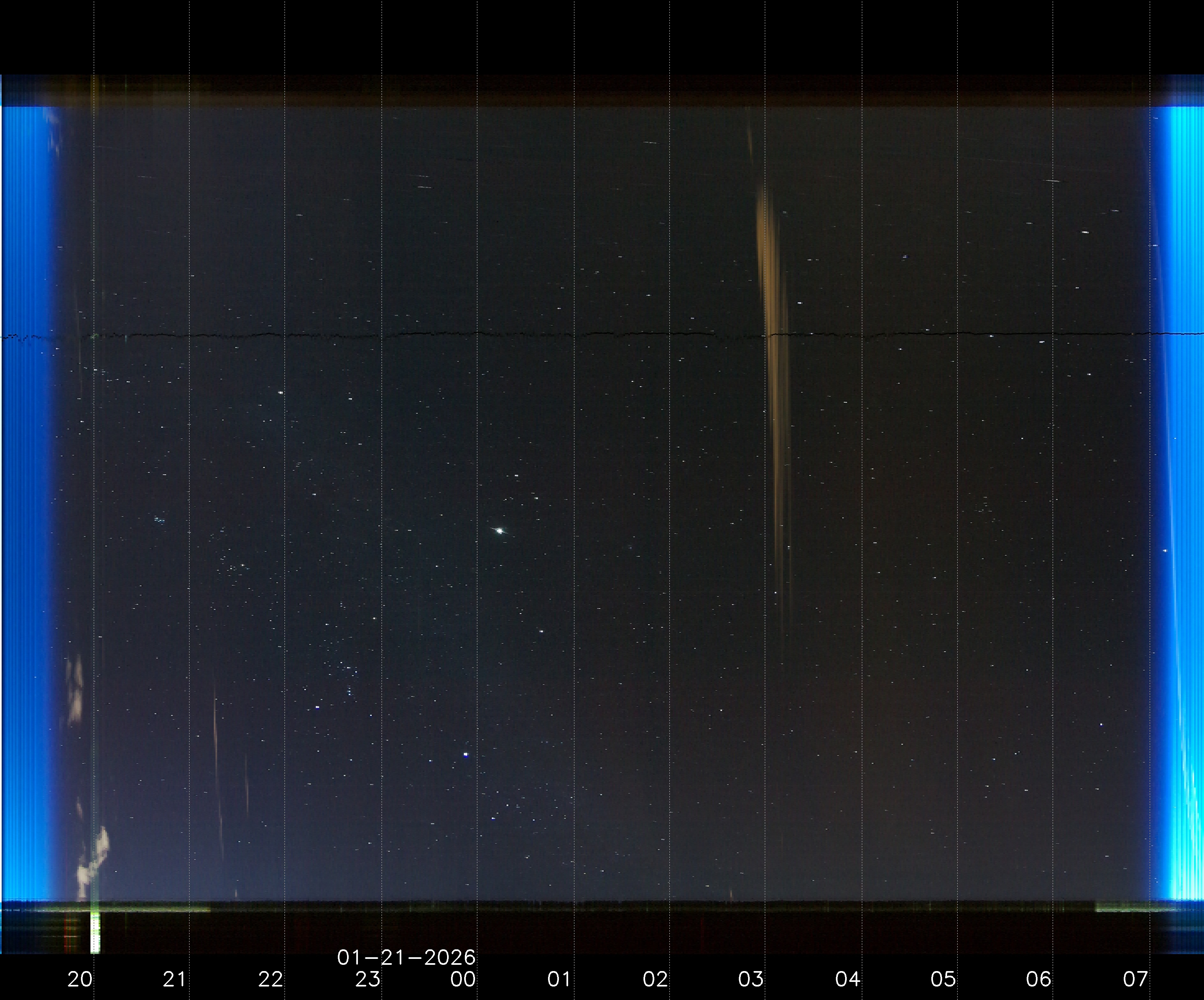Screen dimensions: 1204x1000
Task: Click the 21 hour label
Action: [x=175, y=979]
